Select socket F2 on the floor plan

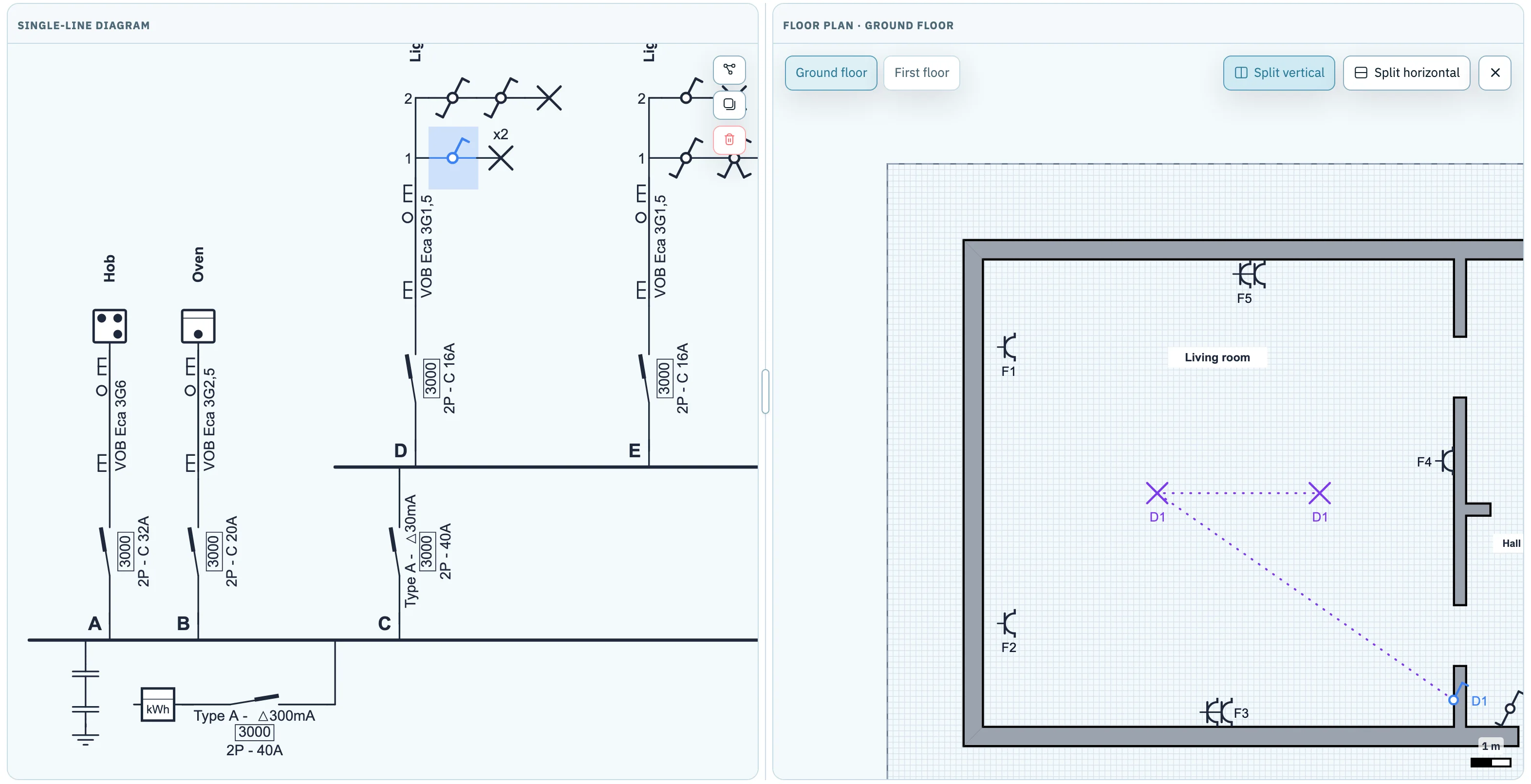click(1008, 623)
